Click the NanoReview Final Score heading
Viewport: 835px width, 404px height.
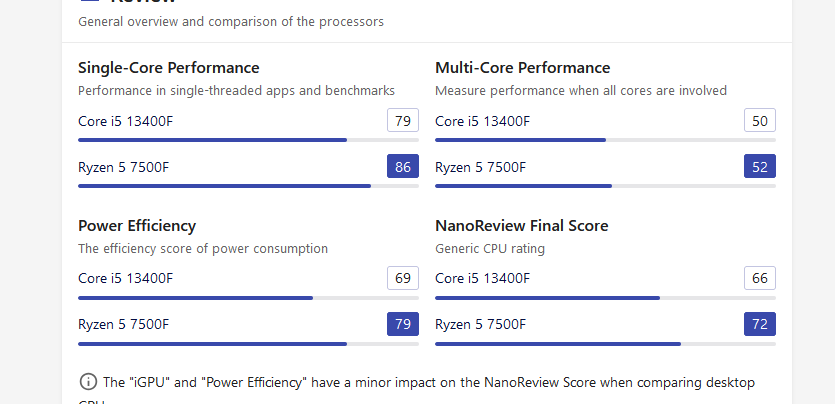pos(522,226)
